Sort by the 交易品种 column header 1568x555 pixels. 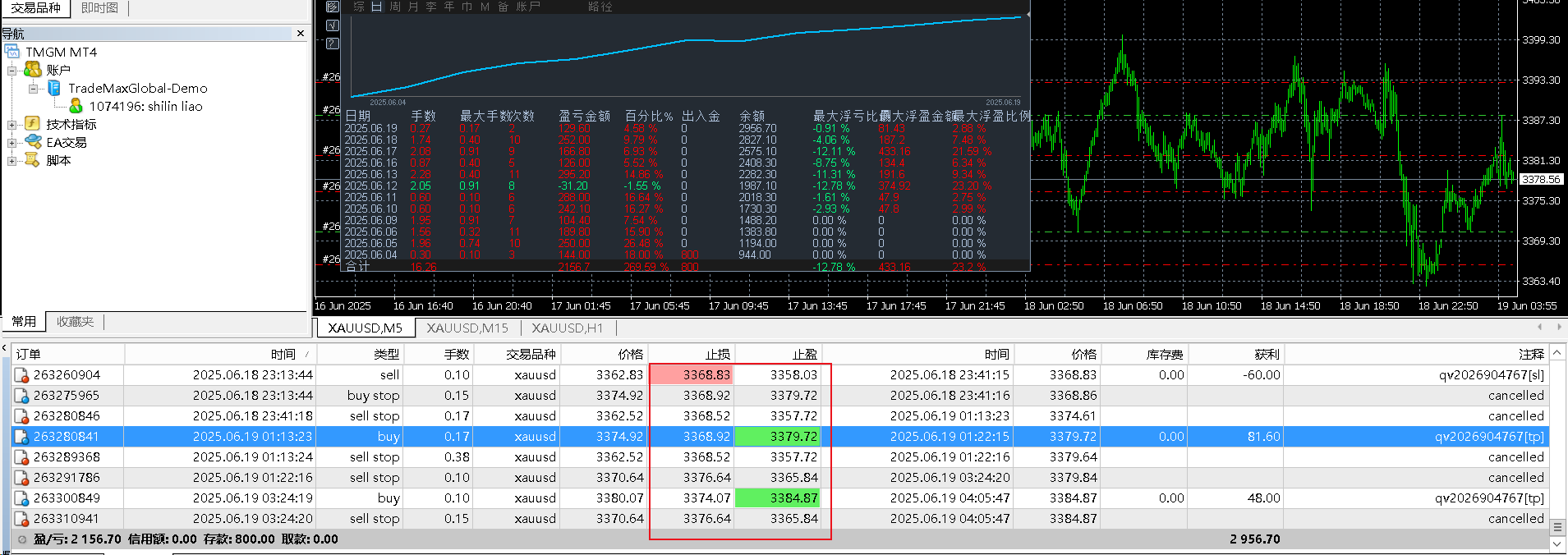517,354
